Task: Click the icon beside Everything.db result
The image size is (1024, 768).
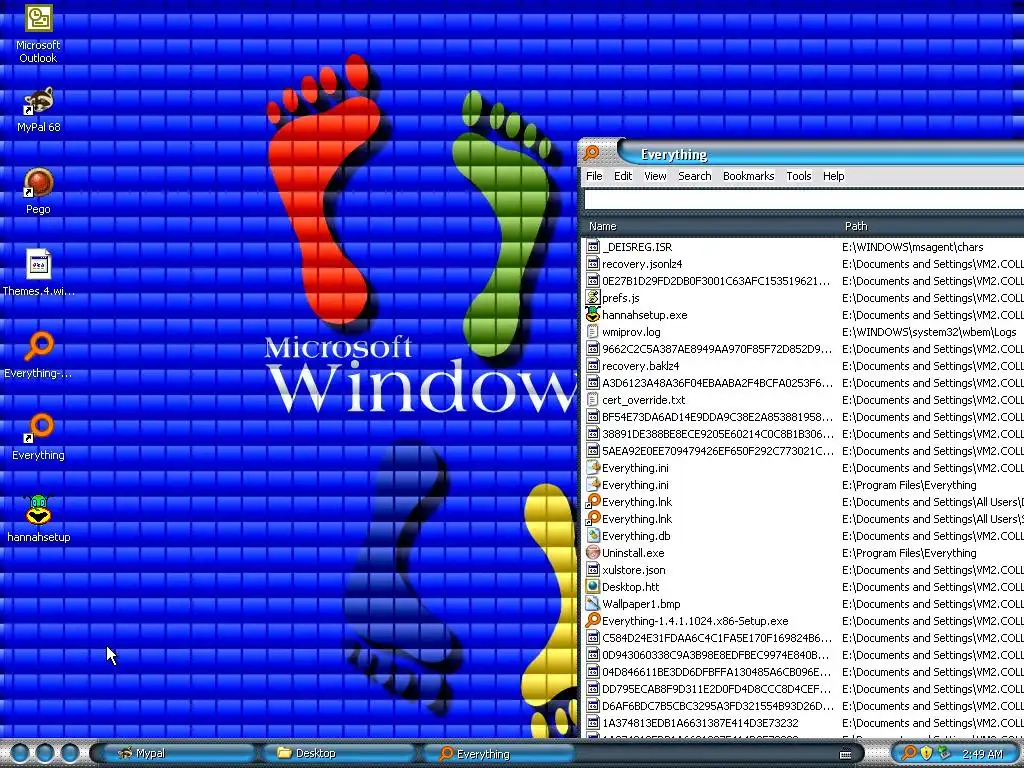Action: pyautogui.click(x=592, y=536)
